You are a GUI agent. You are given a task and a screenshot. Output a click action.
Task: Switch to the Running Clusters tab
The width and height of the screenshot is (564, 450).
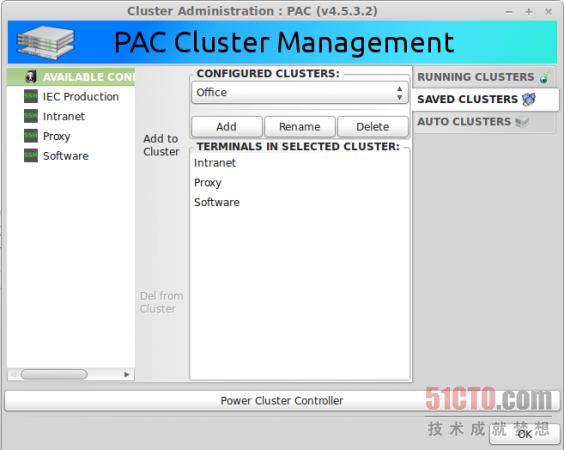[484, 77]
